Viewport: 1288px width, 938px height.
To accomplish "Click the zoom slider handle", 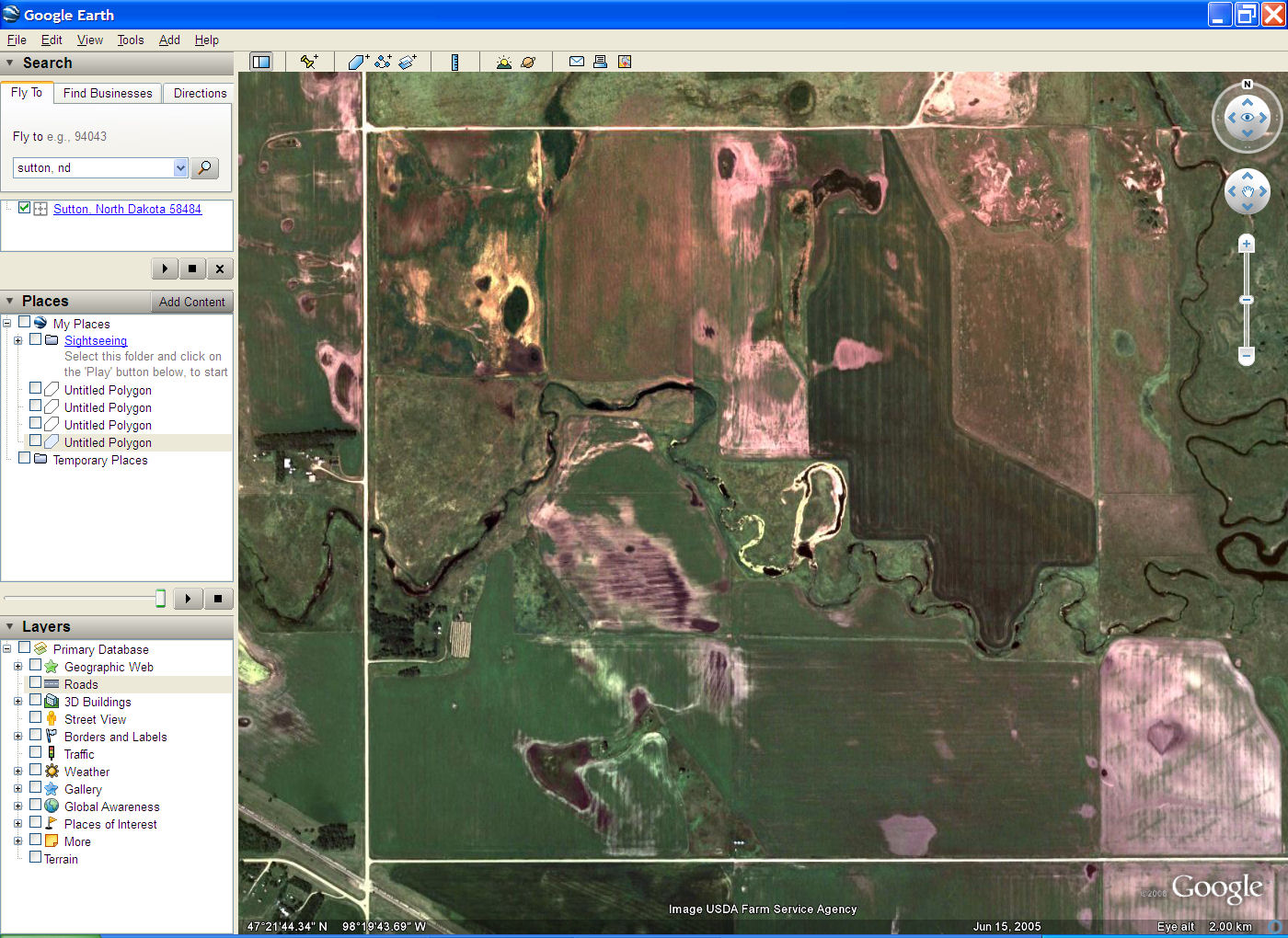I will pyautogui.click(x=1247, y=300).
